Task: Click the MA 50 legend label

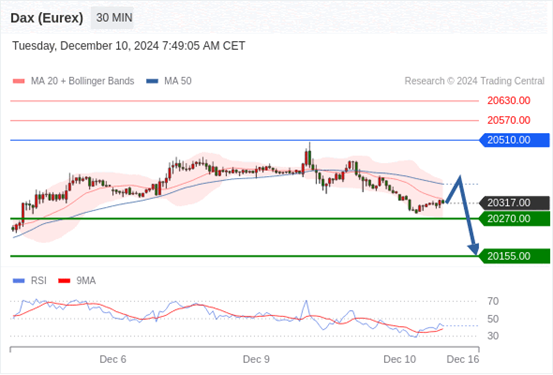Action: click(x=178, y=81)
